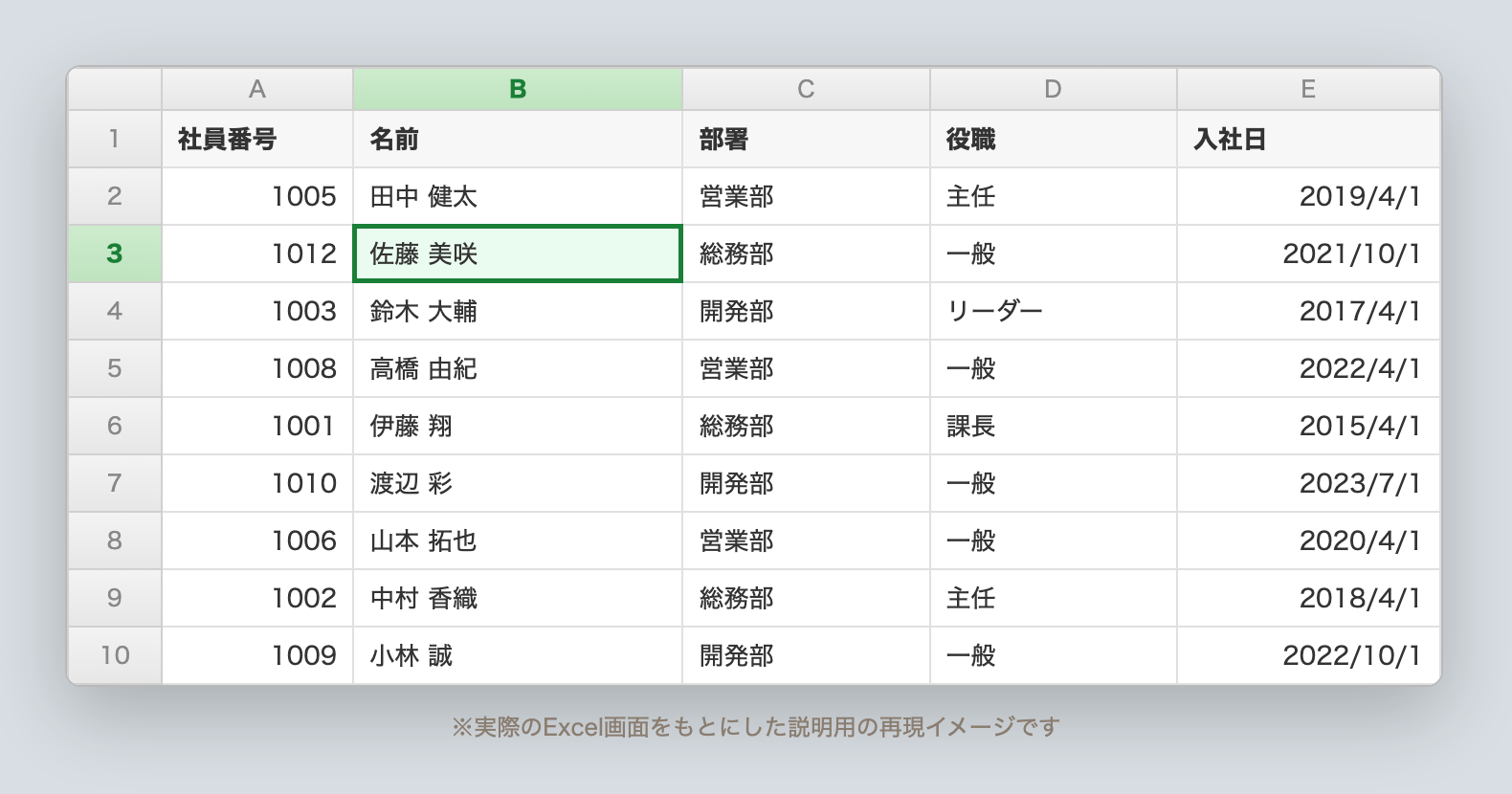This screenshot has height=794, width=1512.
Task: Select the 課長 role cell
Action: (x=1053, y=426)
